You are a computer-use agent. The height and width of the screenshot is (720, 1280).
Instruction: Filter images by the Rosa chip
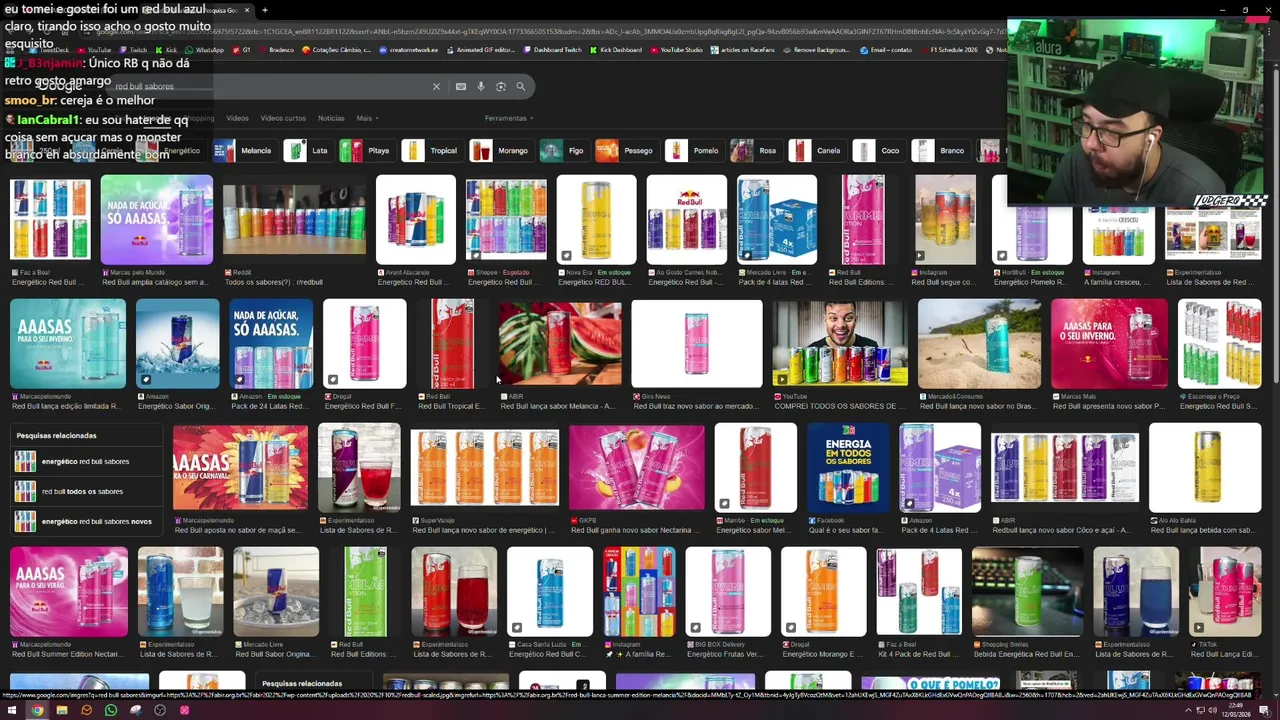click(x=755, y=151)
